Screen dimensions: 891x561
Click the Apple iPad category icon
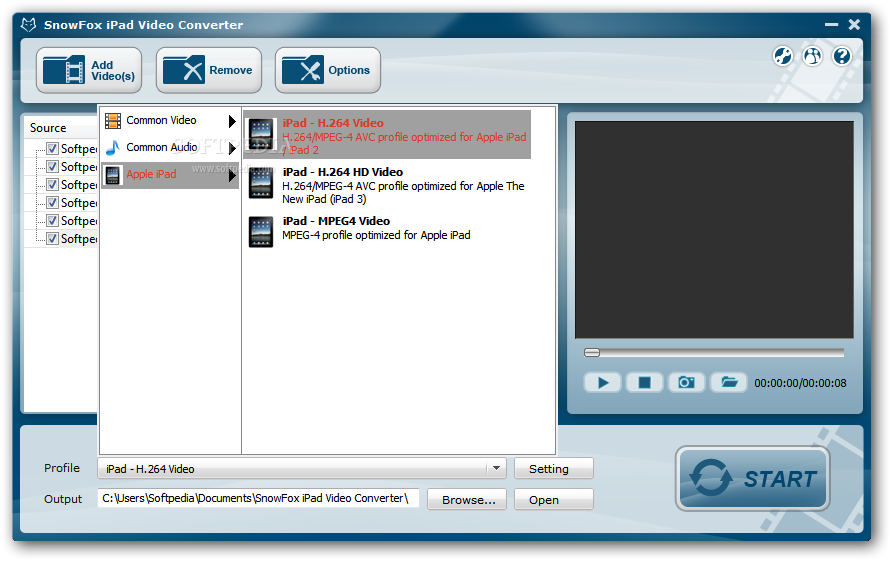[x=113, y=175]
